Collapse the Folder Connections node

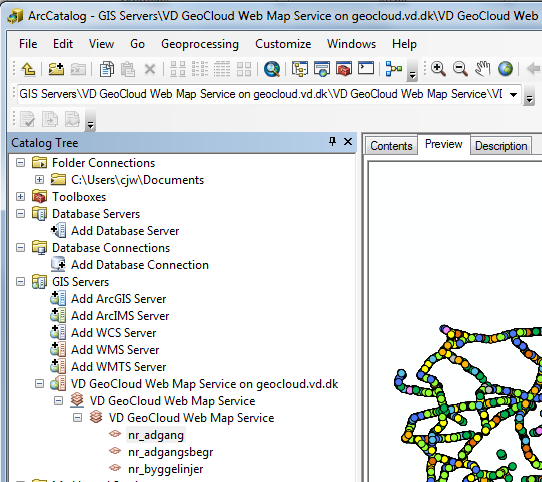pyautogui.click(x=21, y=162)
